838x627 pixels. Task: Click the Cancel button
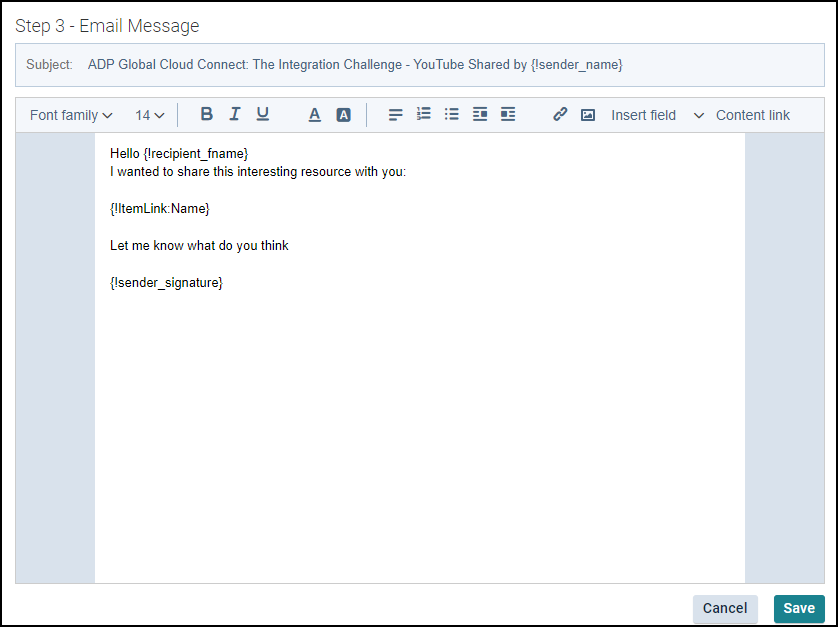725,608
